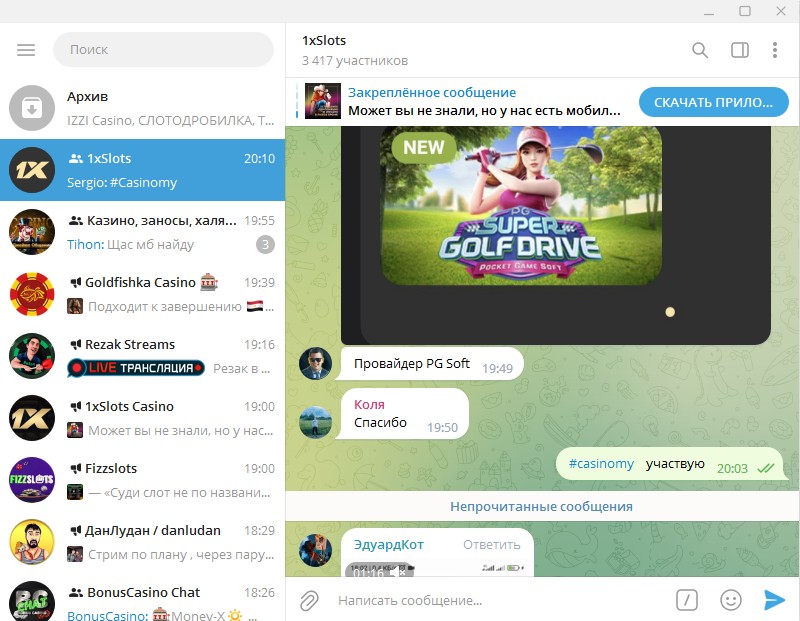The height and width of the screenshot is (621, 800).
Task: Click the Архив label
Action: (87, 96)
